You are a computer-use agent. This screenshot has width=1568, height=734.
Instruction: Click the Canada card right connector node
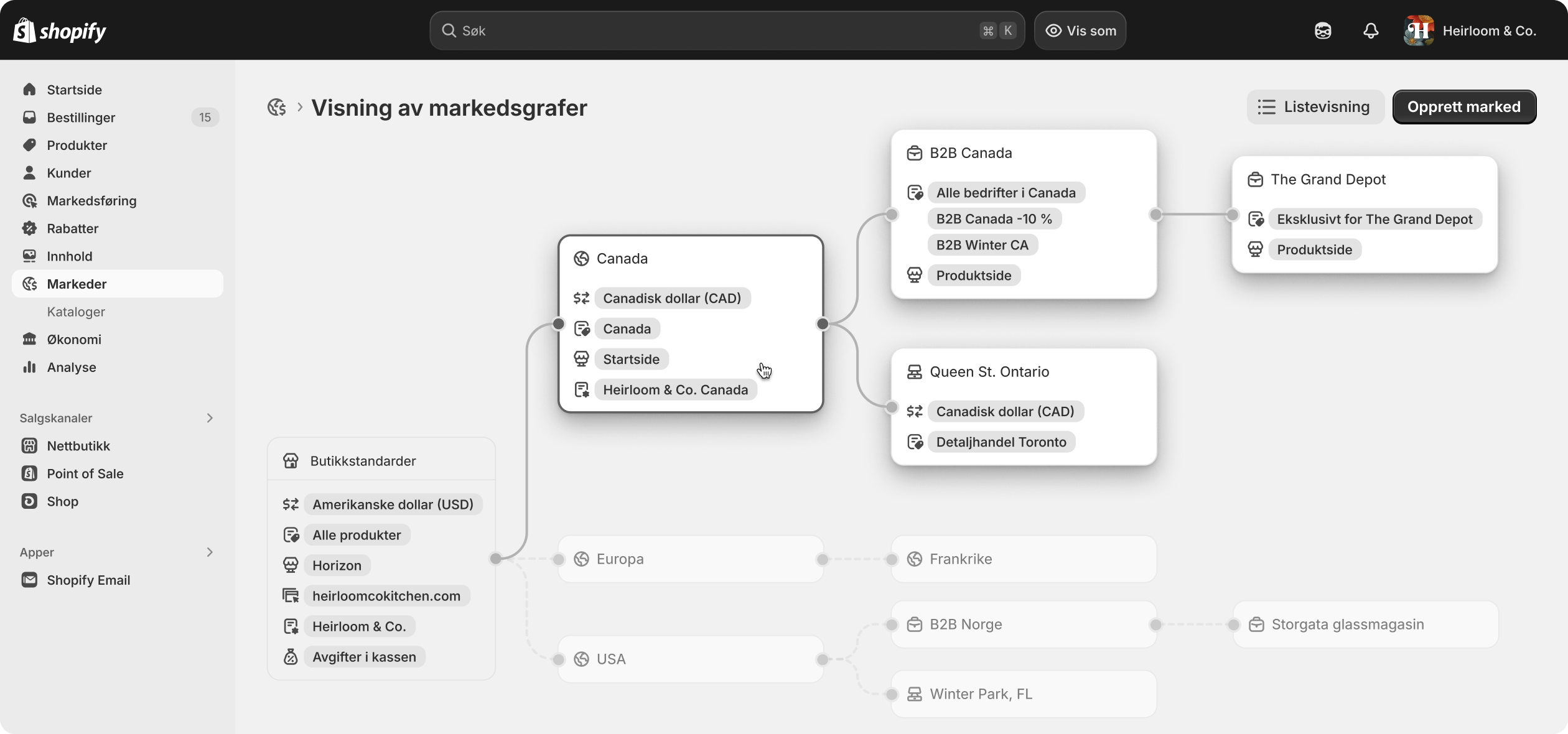[823, 323]
